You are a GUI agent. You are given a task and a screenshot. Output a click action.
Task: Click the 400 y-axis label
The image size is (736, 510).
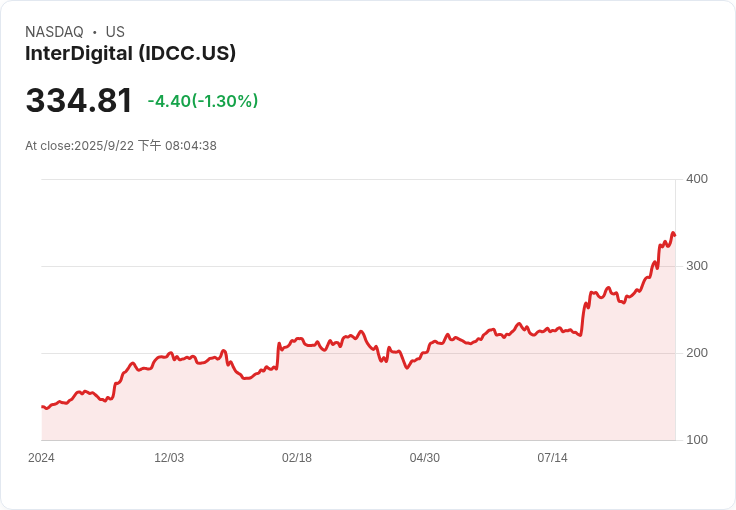[696, 179]
